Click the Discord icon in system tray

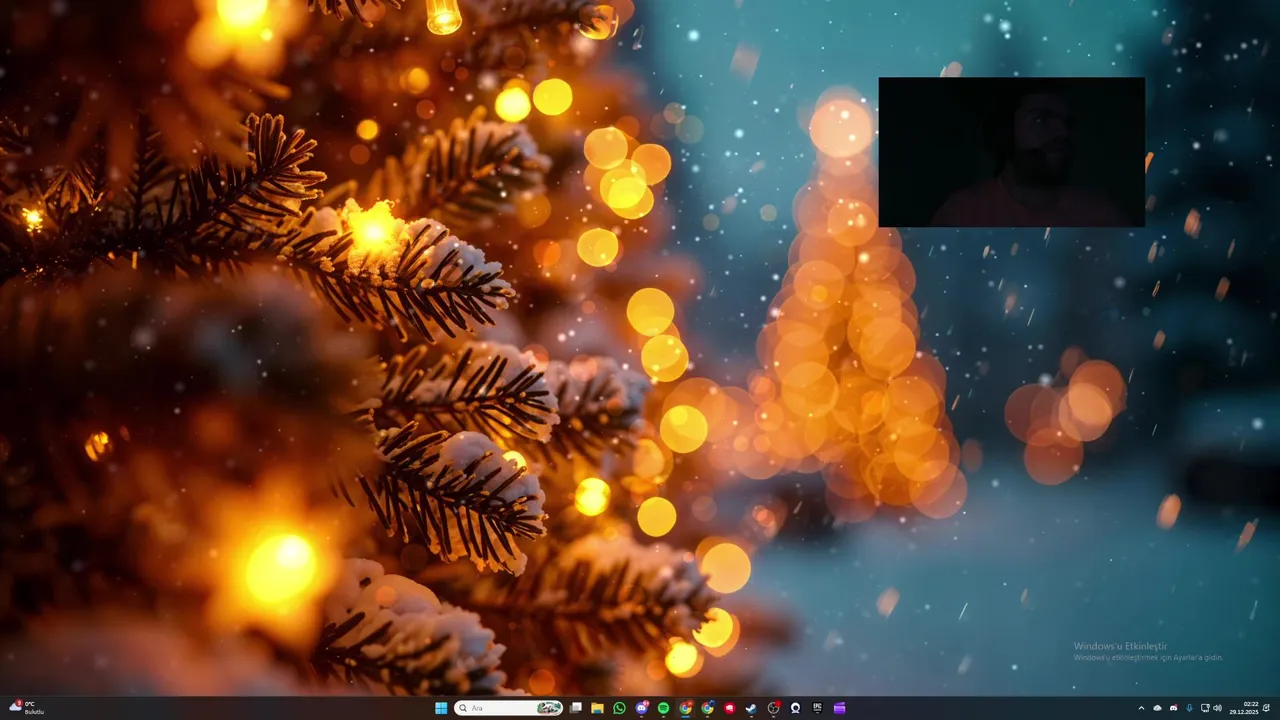[1174, 708]
